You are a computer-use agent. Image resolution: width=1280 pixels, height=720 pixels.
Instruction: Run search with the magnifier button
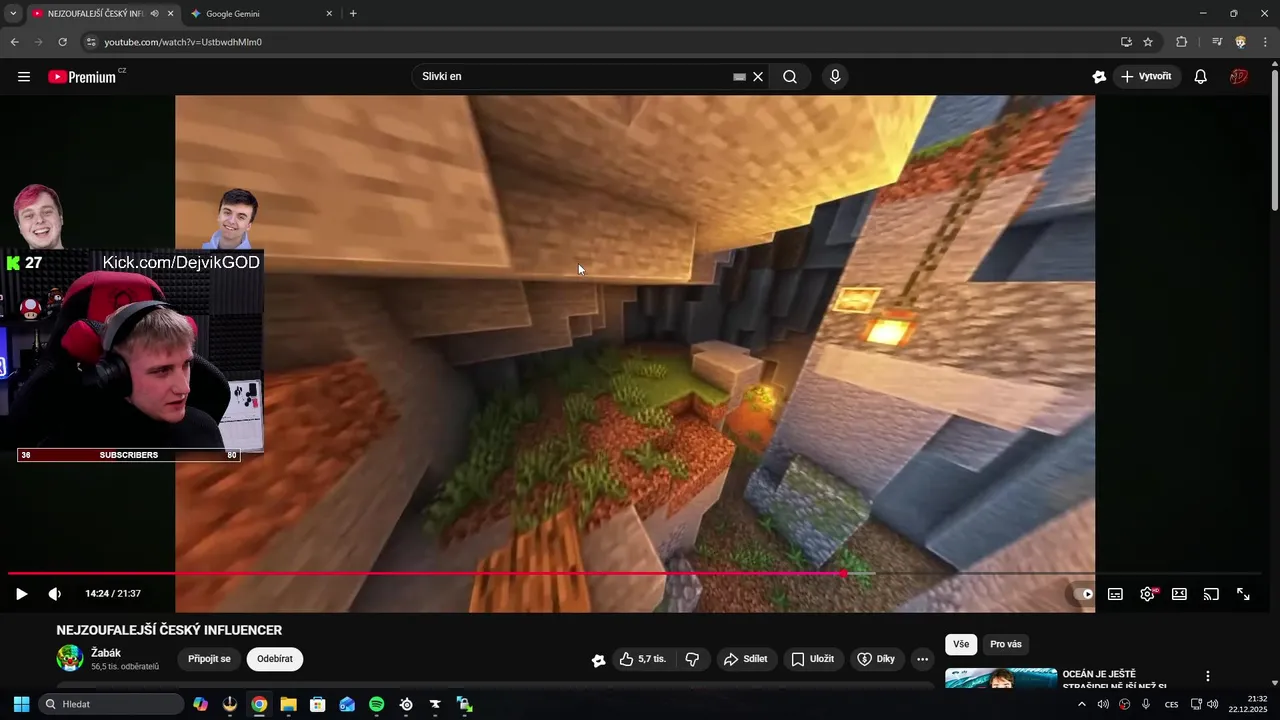click(x=790, y=77)
